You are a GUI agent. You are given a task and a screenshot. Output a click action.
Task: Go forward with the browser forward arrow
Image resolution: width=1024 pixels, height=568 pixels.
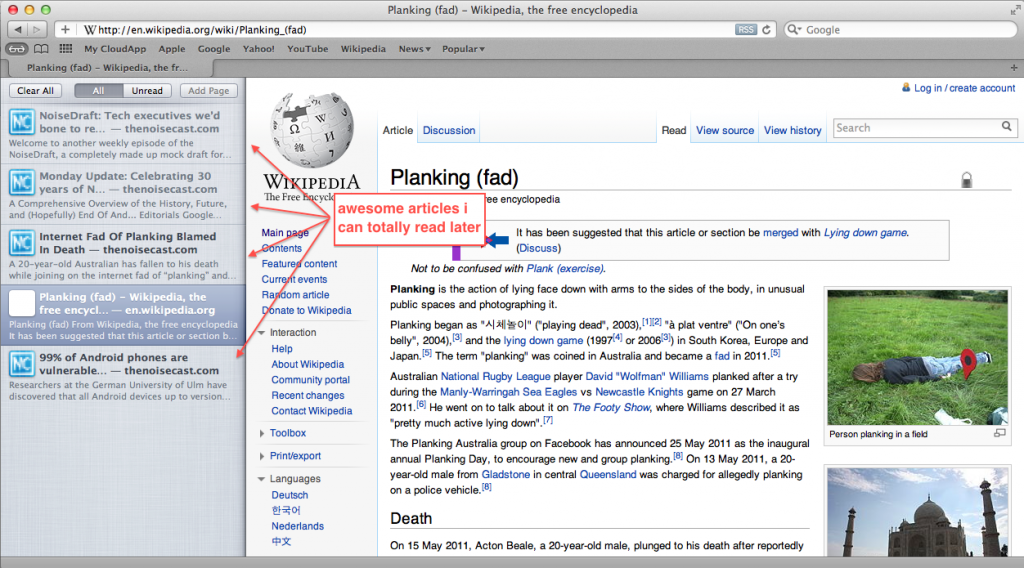coord(37,29)
